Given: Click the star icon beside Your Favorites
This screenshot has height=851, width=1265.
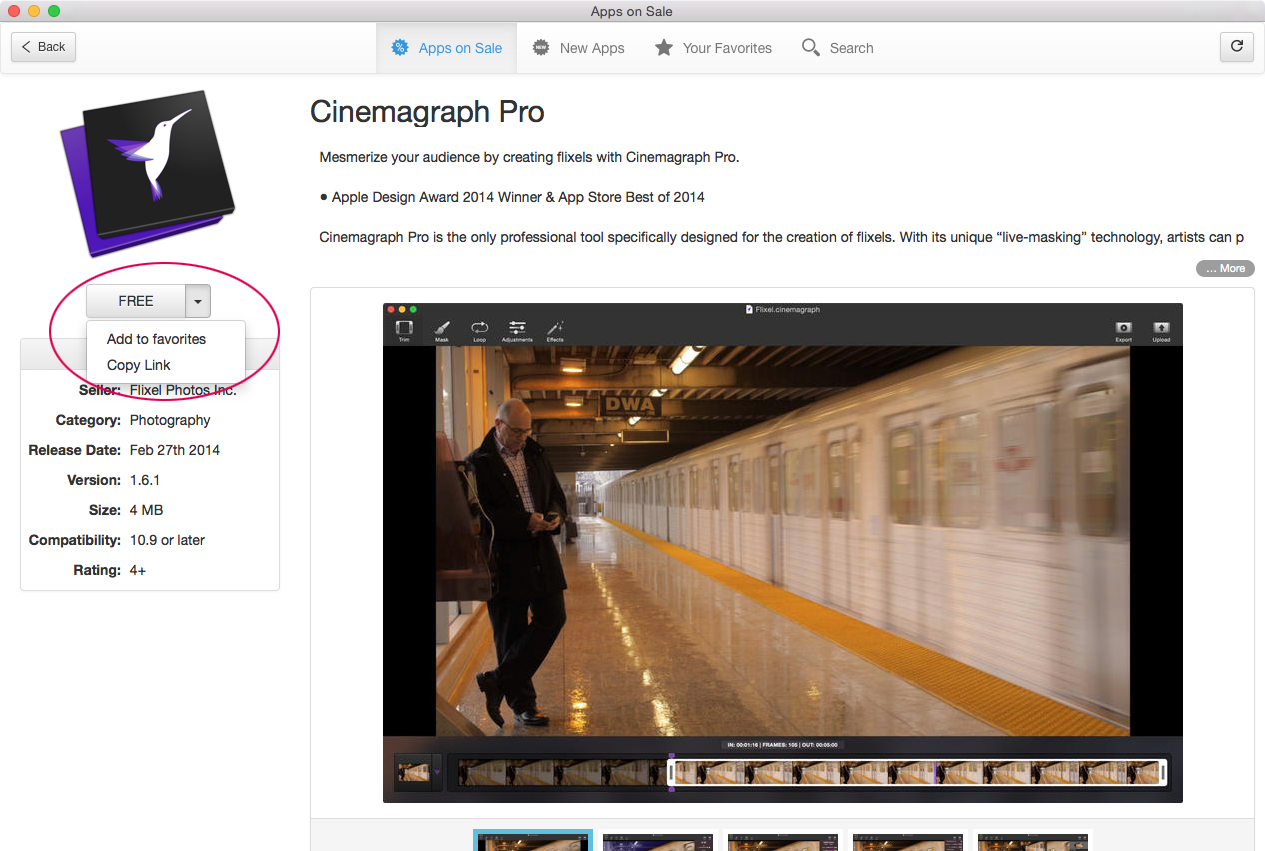Looking at the screenshot, I should pyautogui.click(x=664, y=47).
